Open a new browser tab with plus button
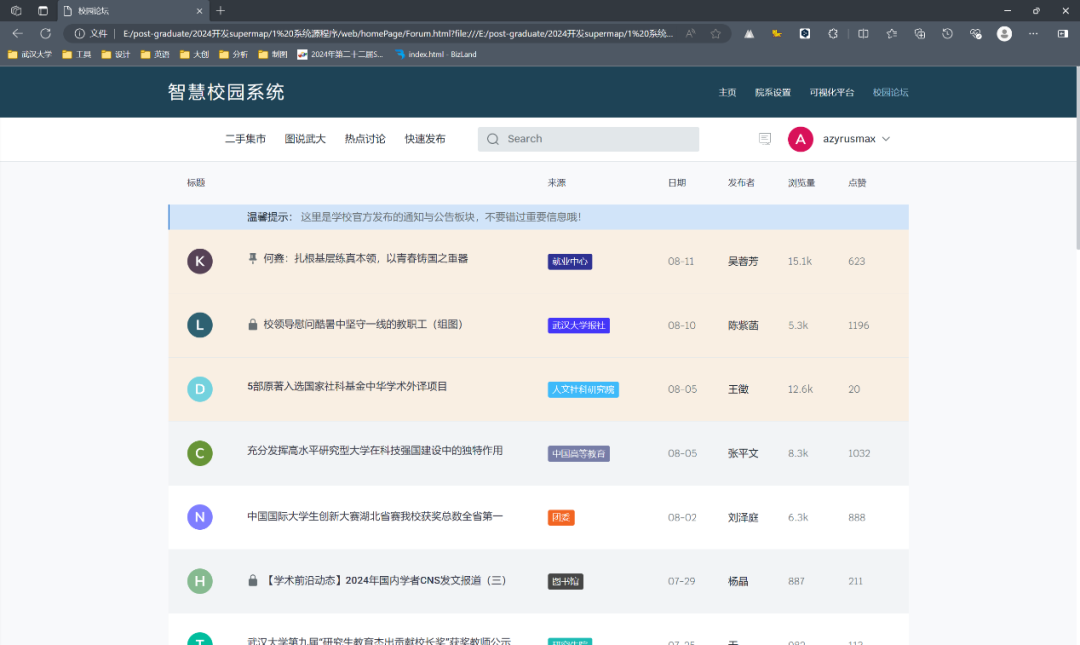This screenshot has height=645, width=1080. [x=221, y=10]
